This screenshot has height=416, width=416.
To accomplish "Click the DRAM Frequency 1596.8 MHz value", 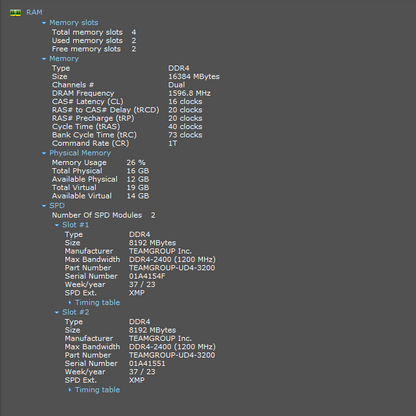I will (189, 93).
